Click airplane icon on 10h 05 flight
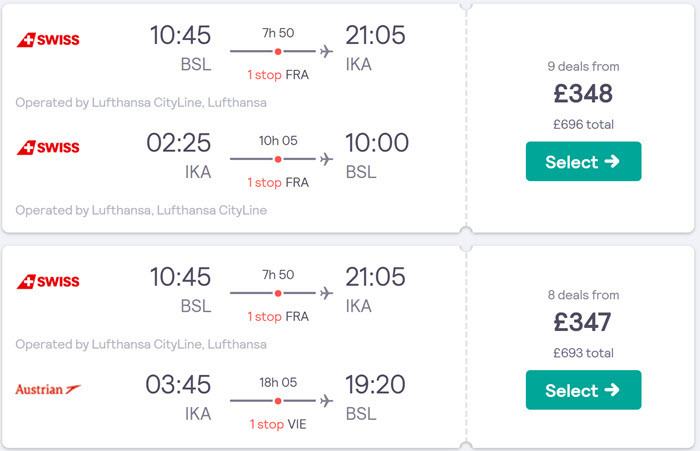700x451 pixels. pyautogui.click(x=326, y=159)
